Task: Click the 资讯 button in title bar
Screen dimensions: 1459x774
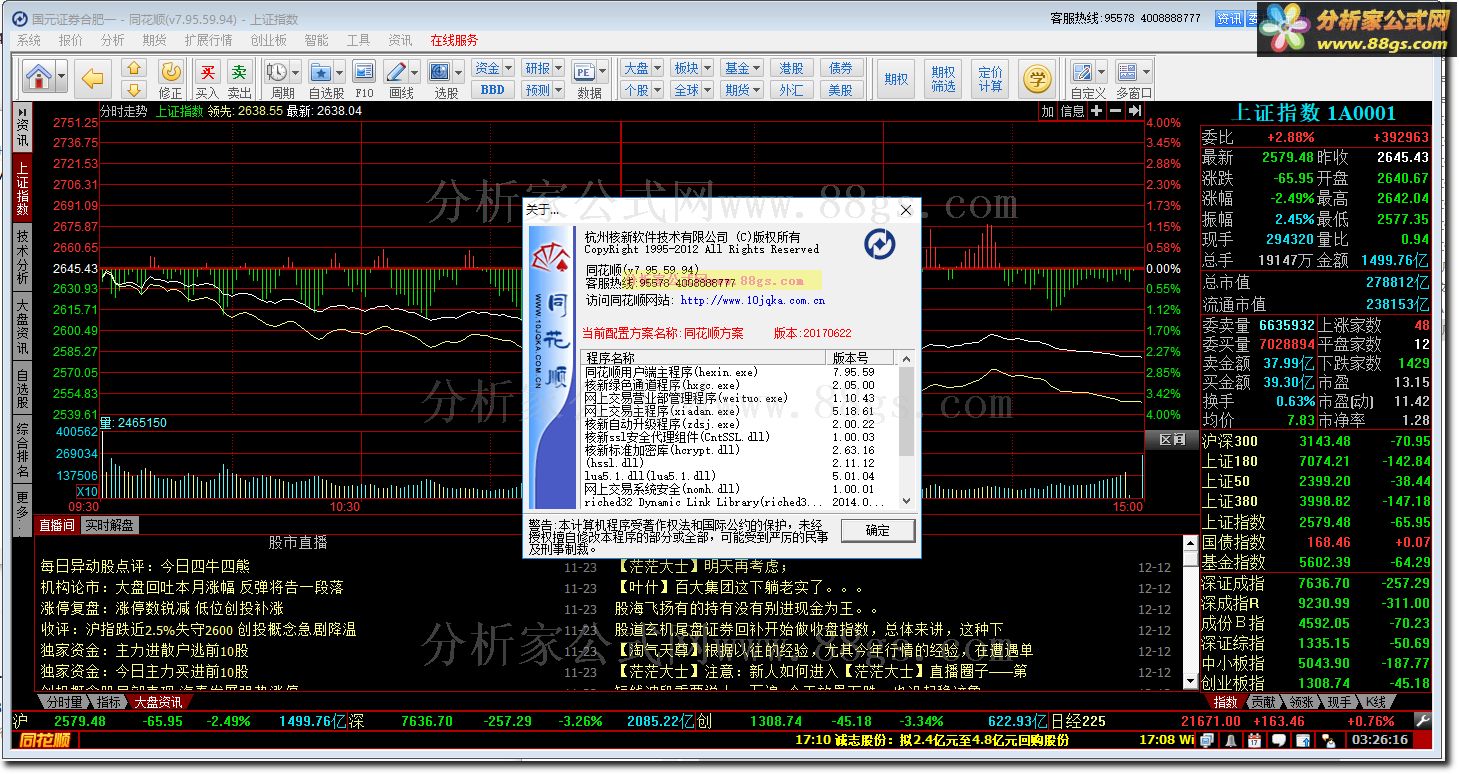Action: [x=1229, y=18]
